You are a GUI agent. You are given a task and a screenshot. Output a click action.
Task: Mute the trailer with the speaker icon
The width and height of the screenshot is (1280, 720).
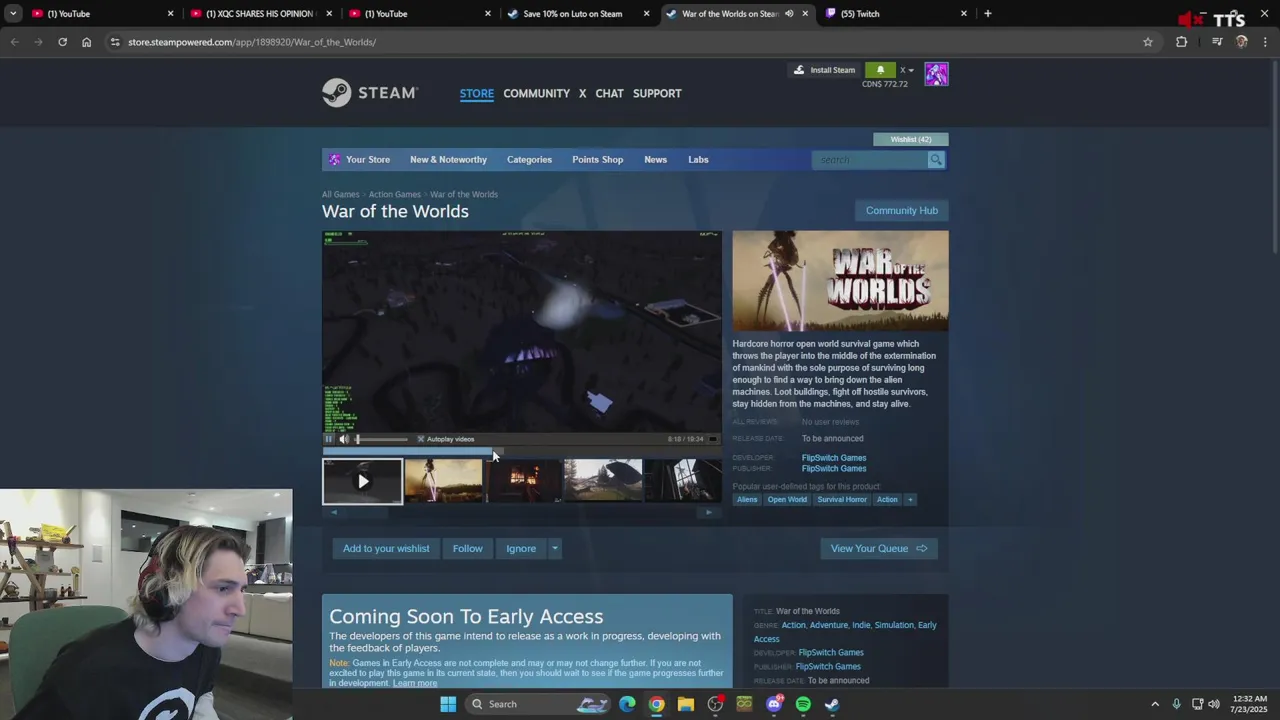[344, 439]
